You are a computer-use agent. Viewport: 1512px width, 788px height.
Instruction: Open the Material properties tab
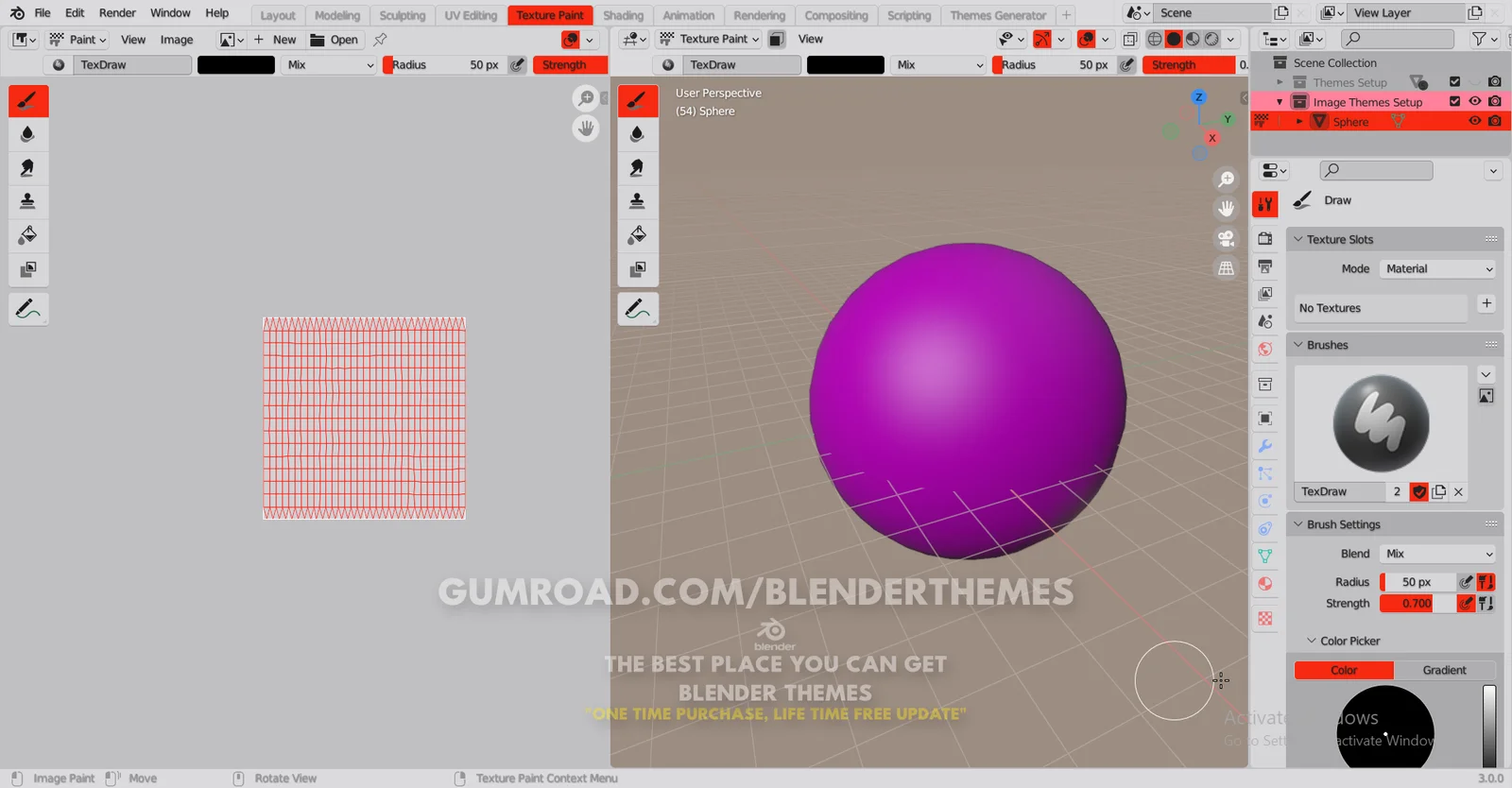pyautogui.click(x=1265, y=584)
